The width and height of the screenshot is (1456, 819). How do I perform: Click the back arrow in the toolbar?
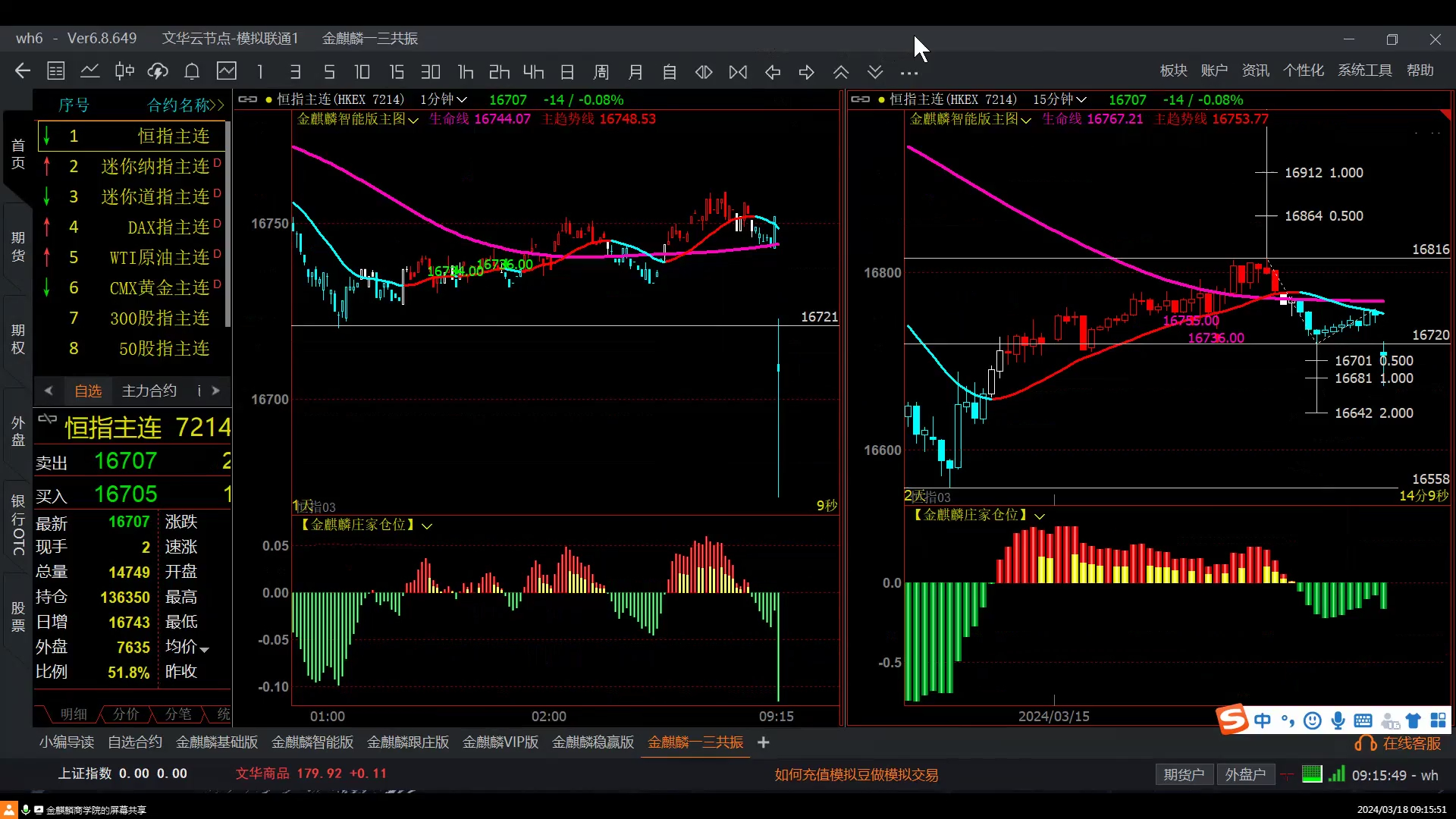click(x=23, y=71)
